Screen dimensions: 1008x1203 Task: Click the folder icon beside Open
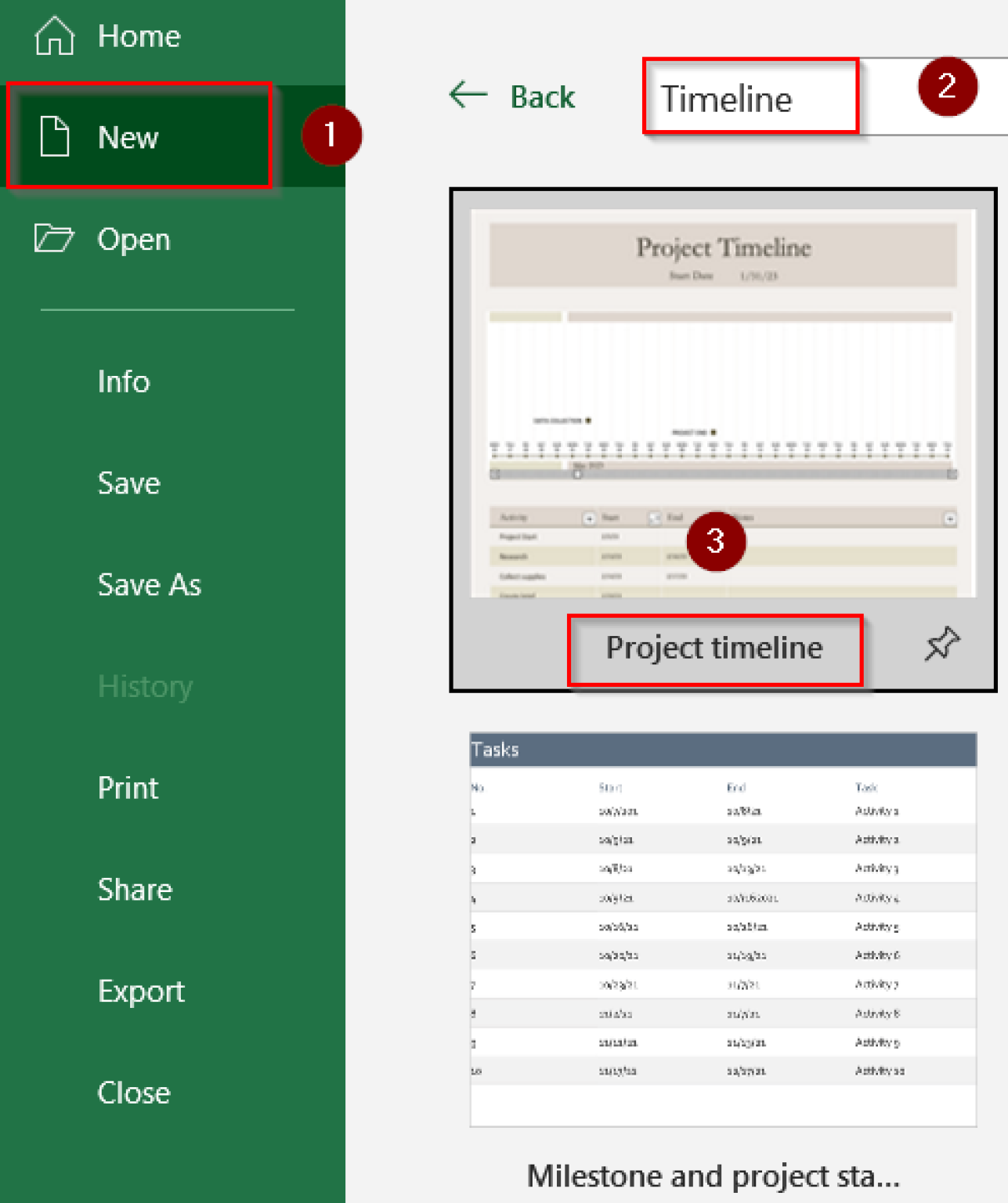[54, 238]
